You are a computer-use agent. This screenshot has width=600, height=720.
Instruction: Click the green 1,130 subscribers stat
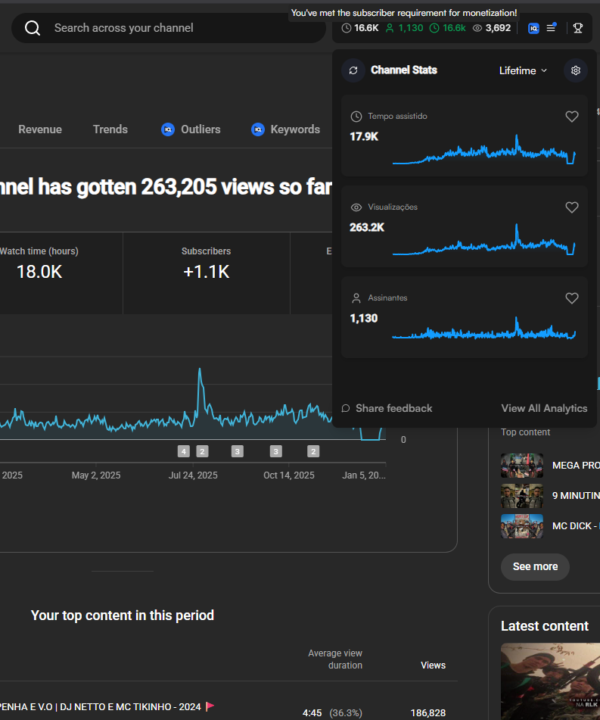coord(404,28)
